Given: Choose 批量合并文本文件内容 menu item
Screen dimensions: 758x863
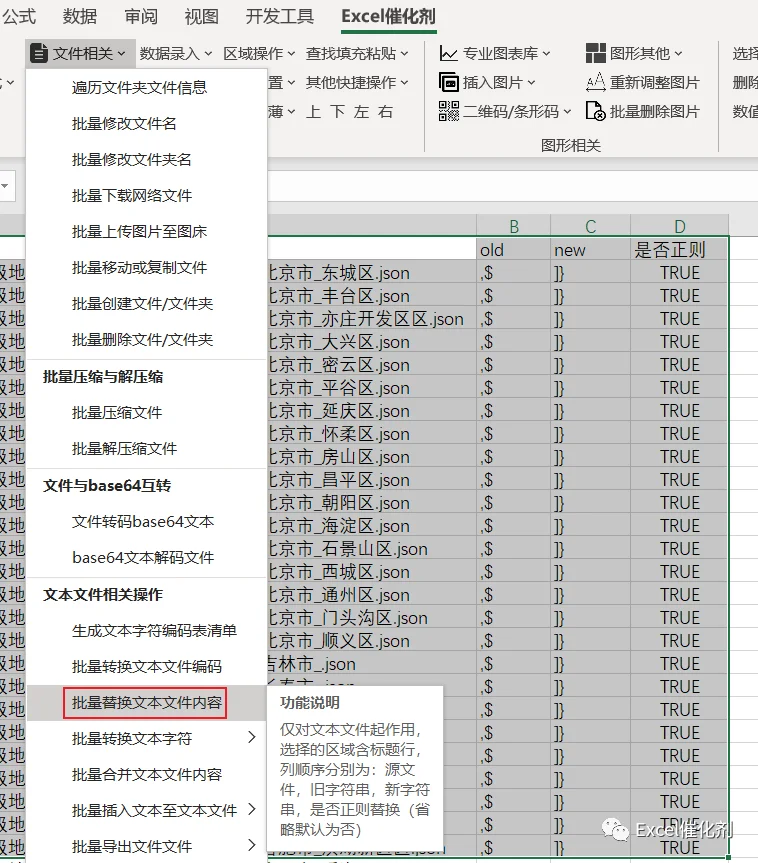Looking at the screenshot, I should 146,774.
